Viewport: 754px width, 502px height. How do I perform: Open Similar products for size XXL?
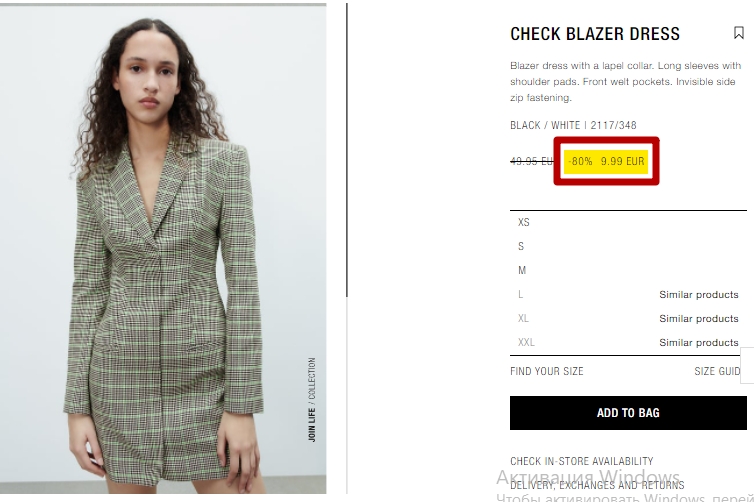pyautogui.click(x=699, y=342)
